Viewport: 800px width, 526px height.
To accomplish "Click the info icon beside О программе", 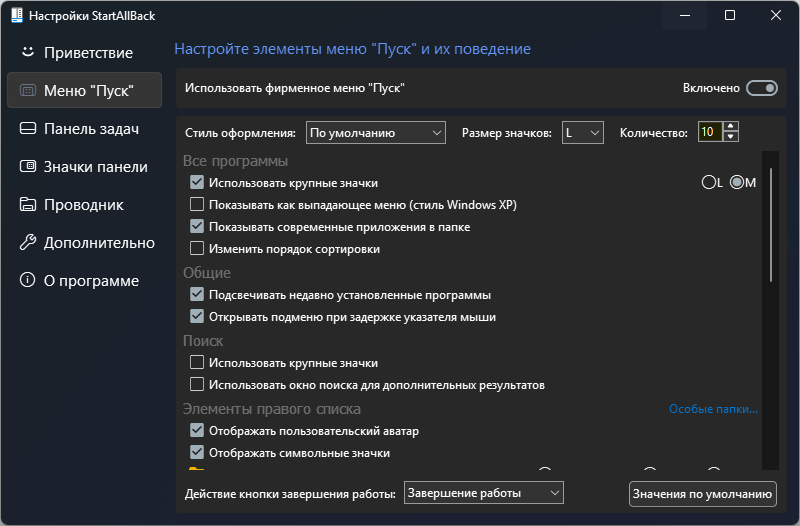I will (x=28, y=281).
